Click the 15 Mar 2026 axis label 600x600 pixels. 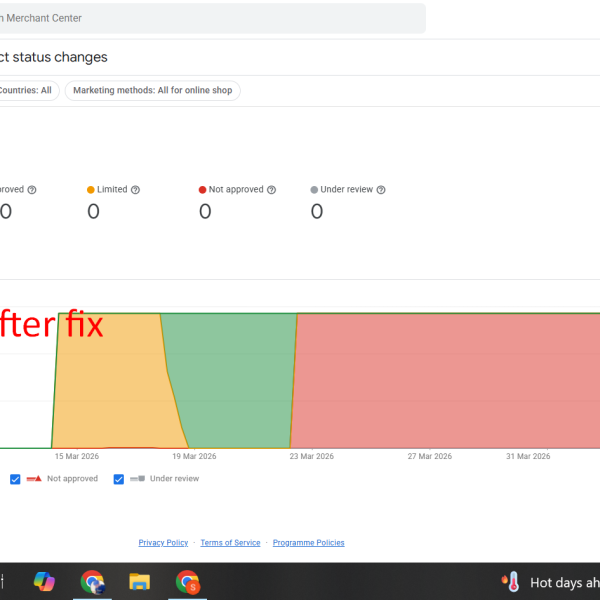point(77,456)
